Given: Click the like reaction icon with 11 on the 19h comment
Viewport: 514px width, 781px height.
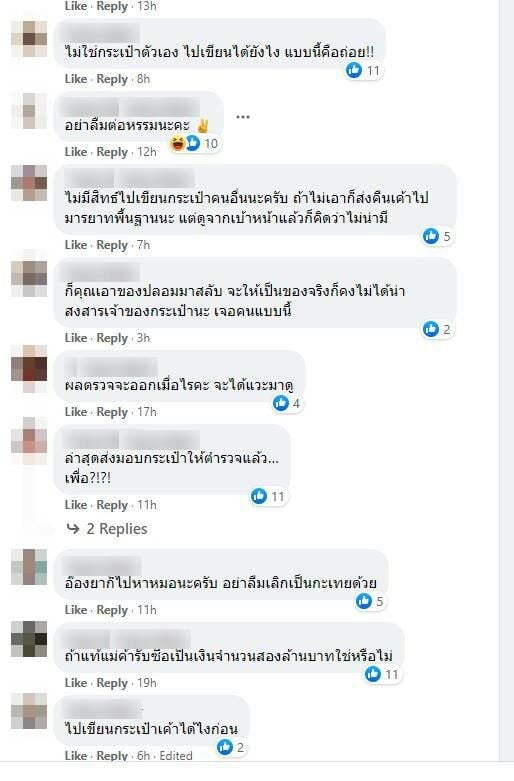Looking at the screenshot, I should point(373,674).
